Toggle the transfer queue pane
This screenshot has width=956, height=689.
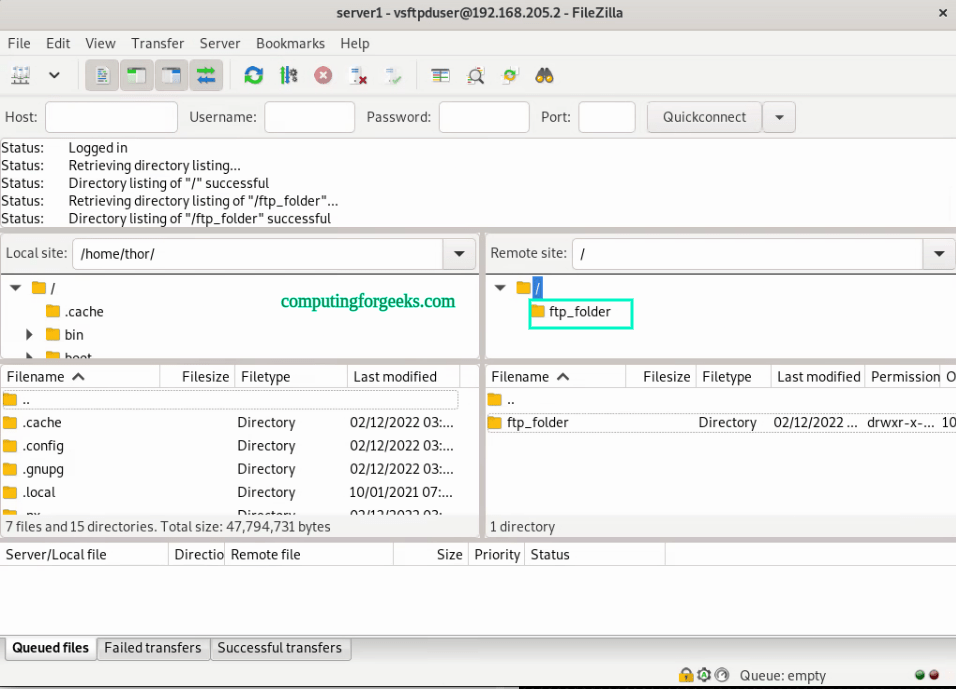pos(206,75)
